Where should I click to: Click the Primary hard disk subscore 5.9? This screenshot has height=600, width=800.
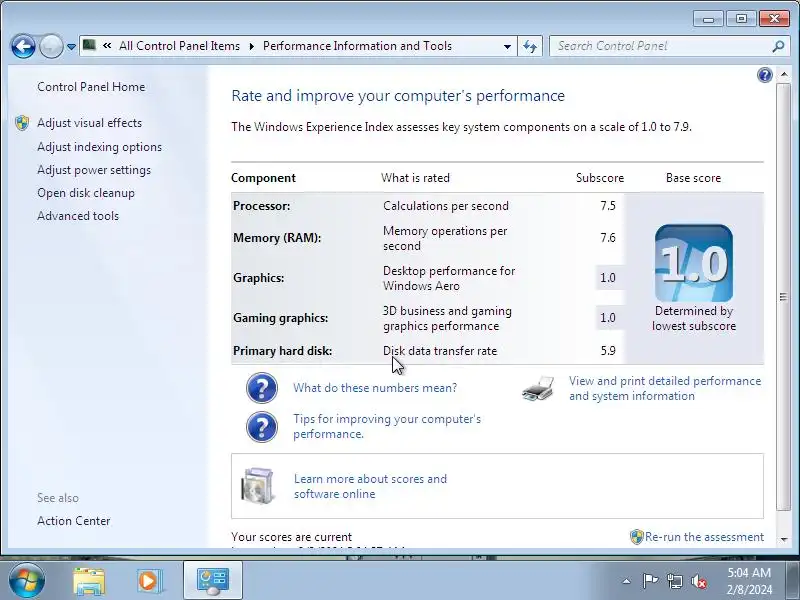608,351
